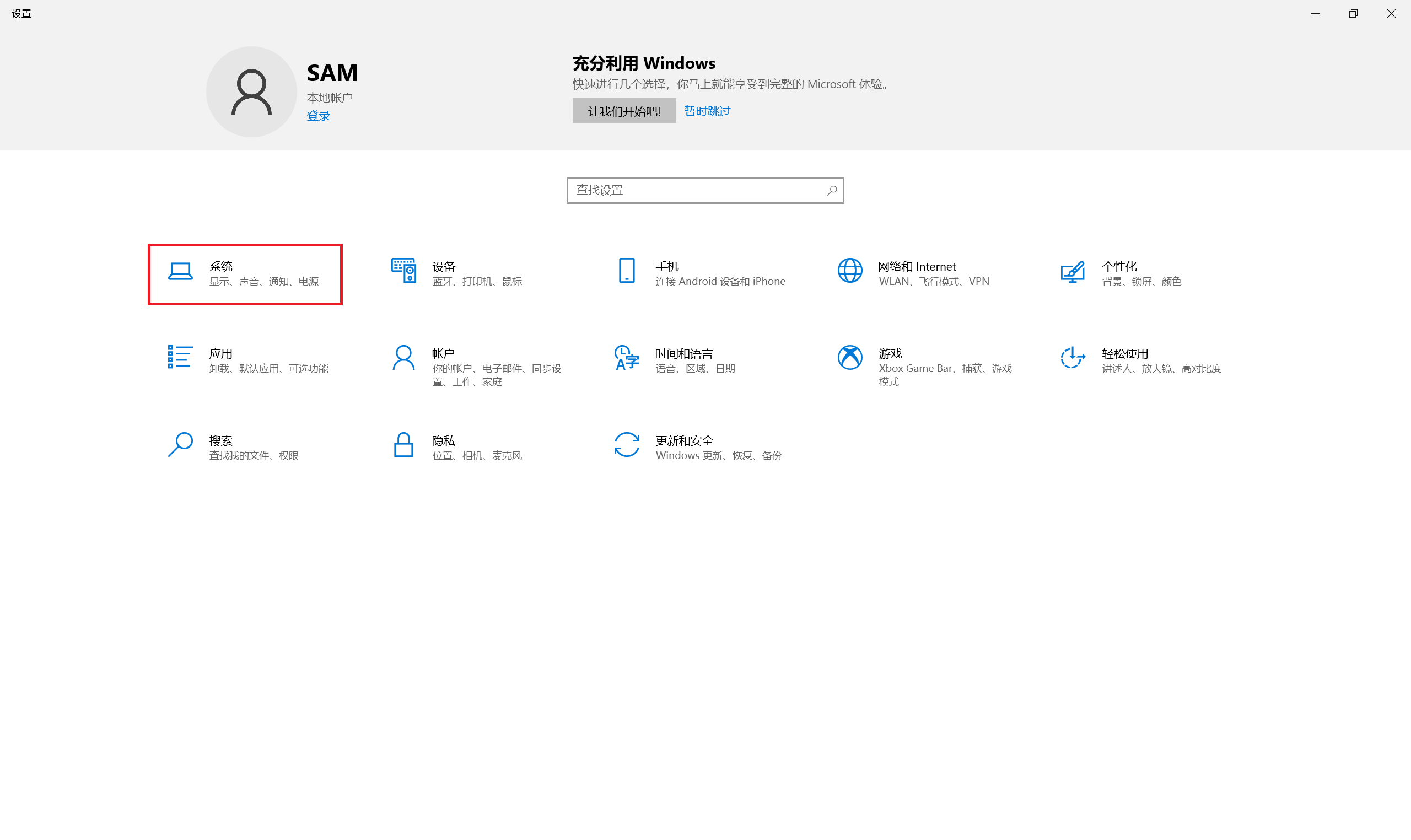The width and height of the screenshot is (1411, 840).
Task: Open the 隐私 padlock icon
Action: pyautogui.click(x=403, y=445)
